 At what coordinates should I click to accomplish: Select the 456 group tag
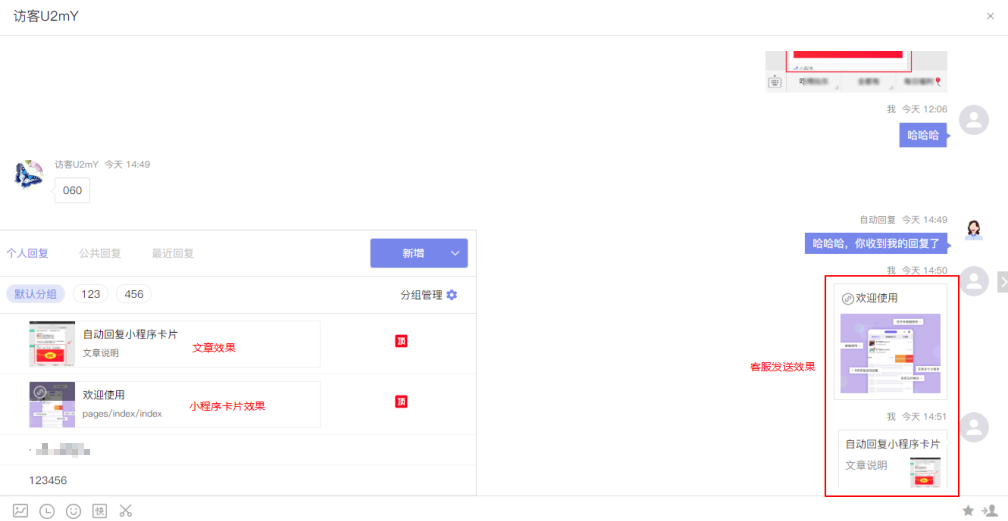[134, 294]
